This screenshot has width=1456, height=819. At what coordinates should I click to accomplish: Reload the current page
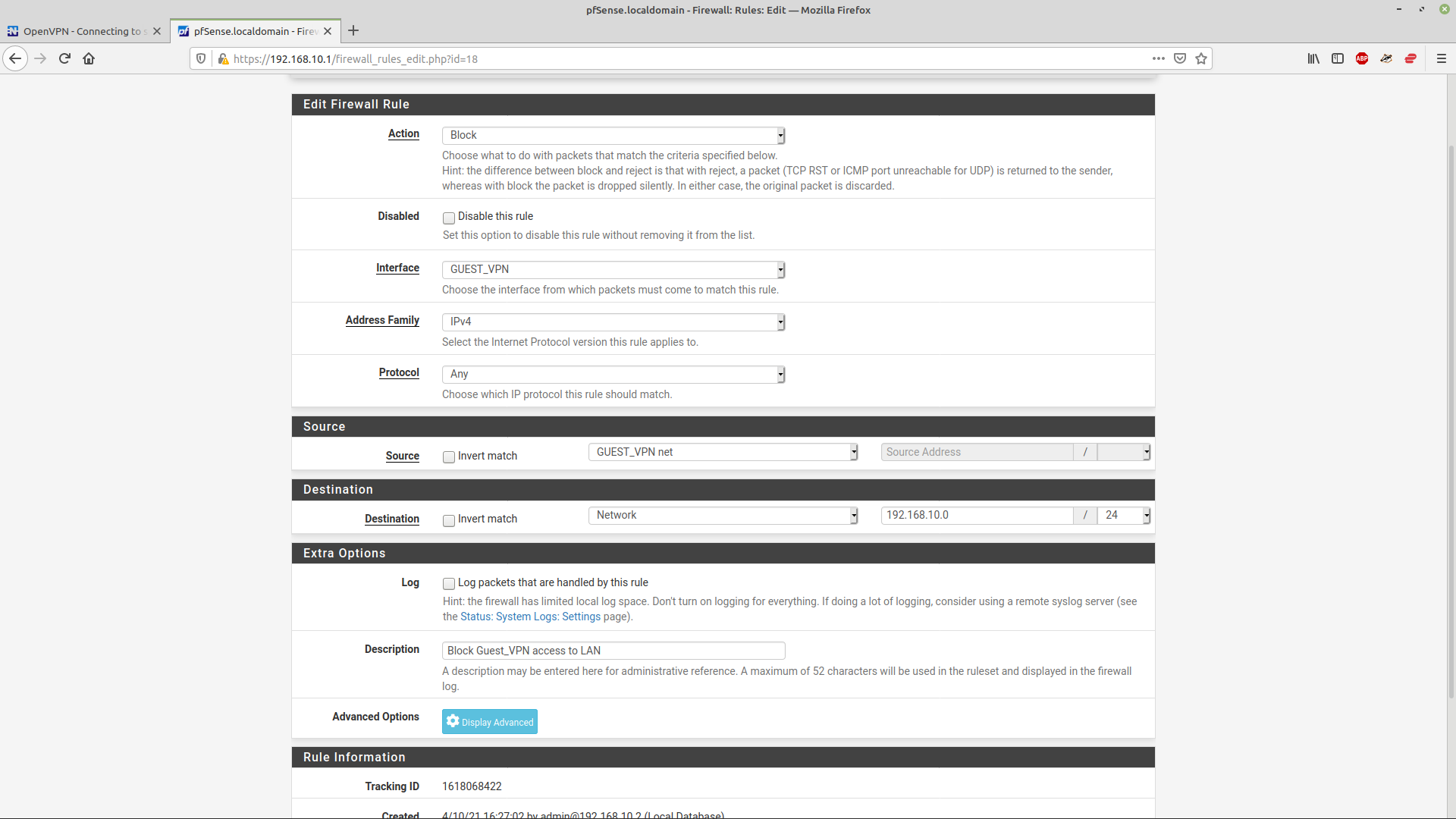64,58
